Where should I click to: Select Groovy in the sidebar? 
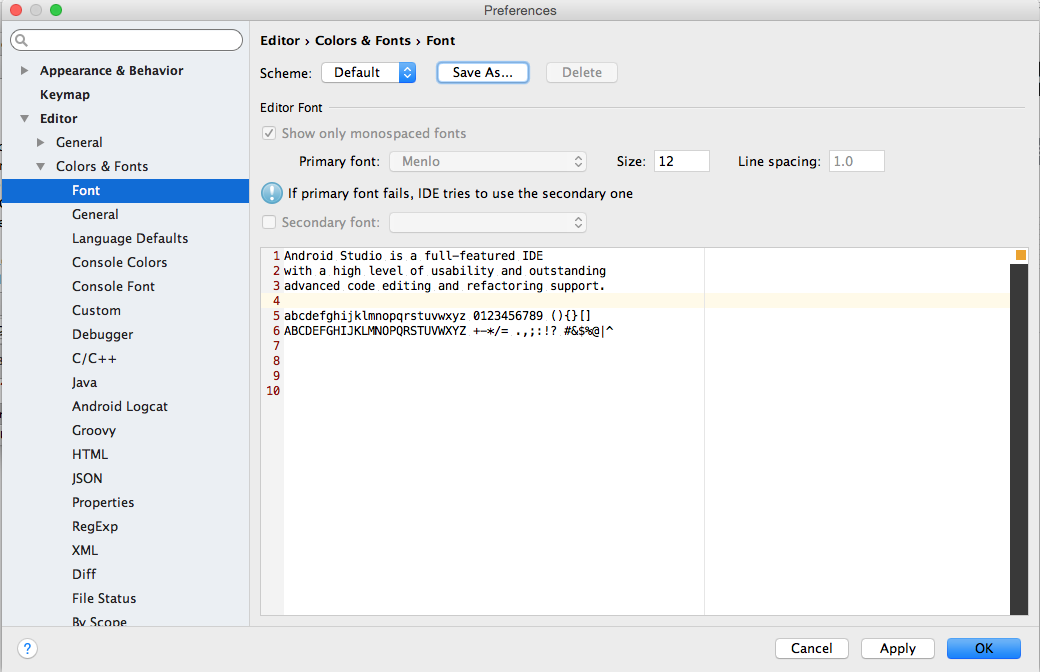[94, 430]
